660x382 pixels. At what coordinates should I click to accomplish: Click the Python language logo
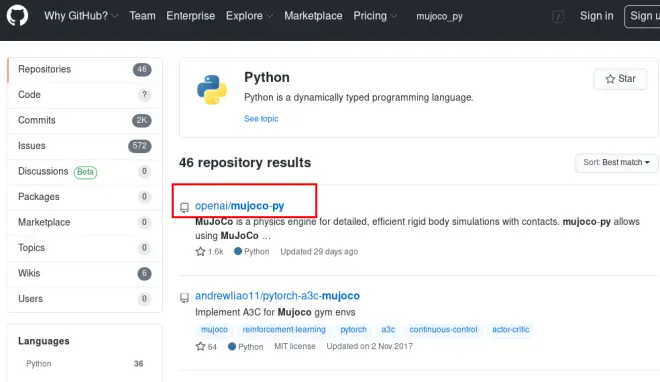(x=212, y=90)
